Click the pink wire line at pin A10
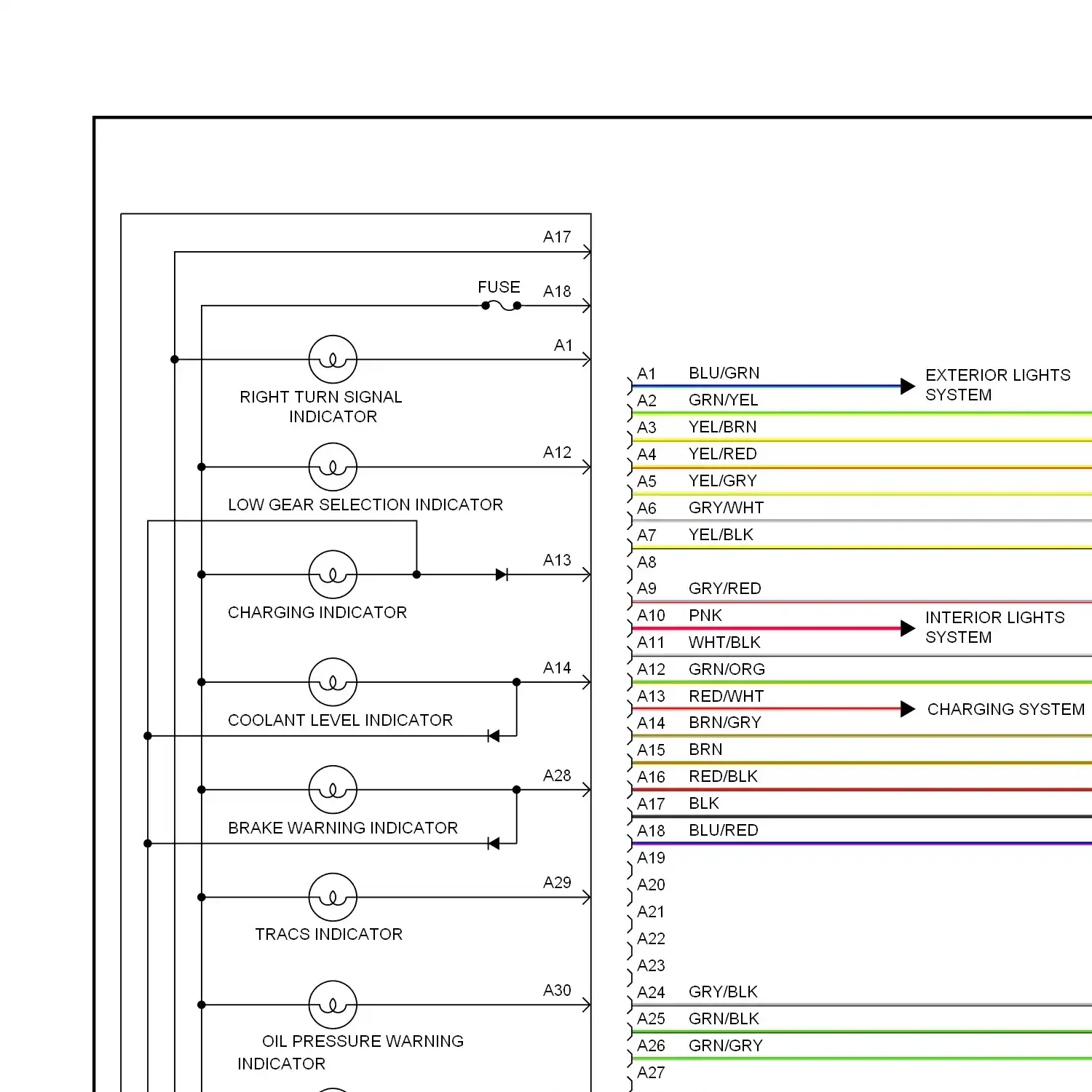Viewport: 1092px width, 1092px height. (x=767, y=628)
